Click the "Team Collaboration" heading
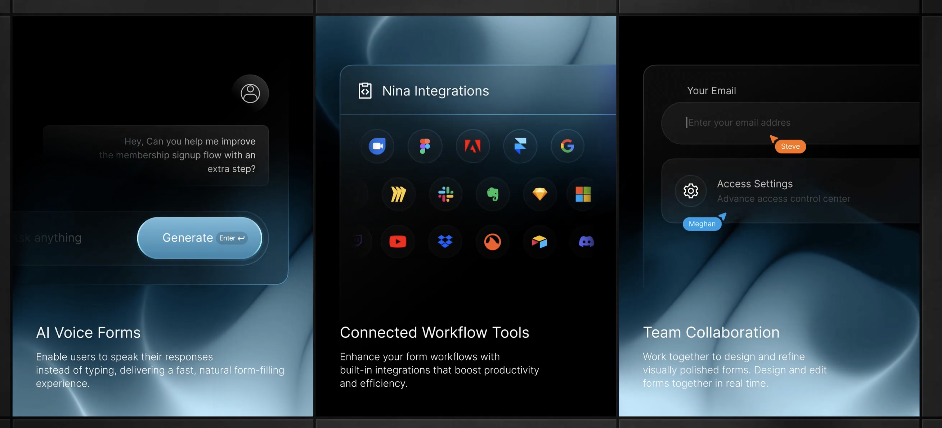 coord(711,332)
